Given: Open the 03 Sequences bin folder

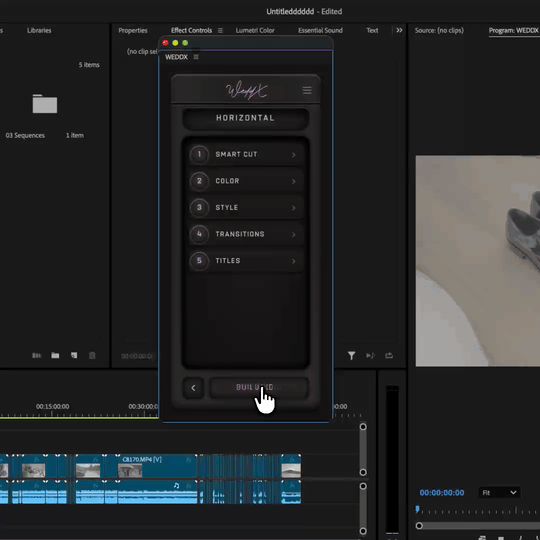Looking at the screenshot, I should [x=45, y=104].
